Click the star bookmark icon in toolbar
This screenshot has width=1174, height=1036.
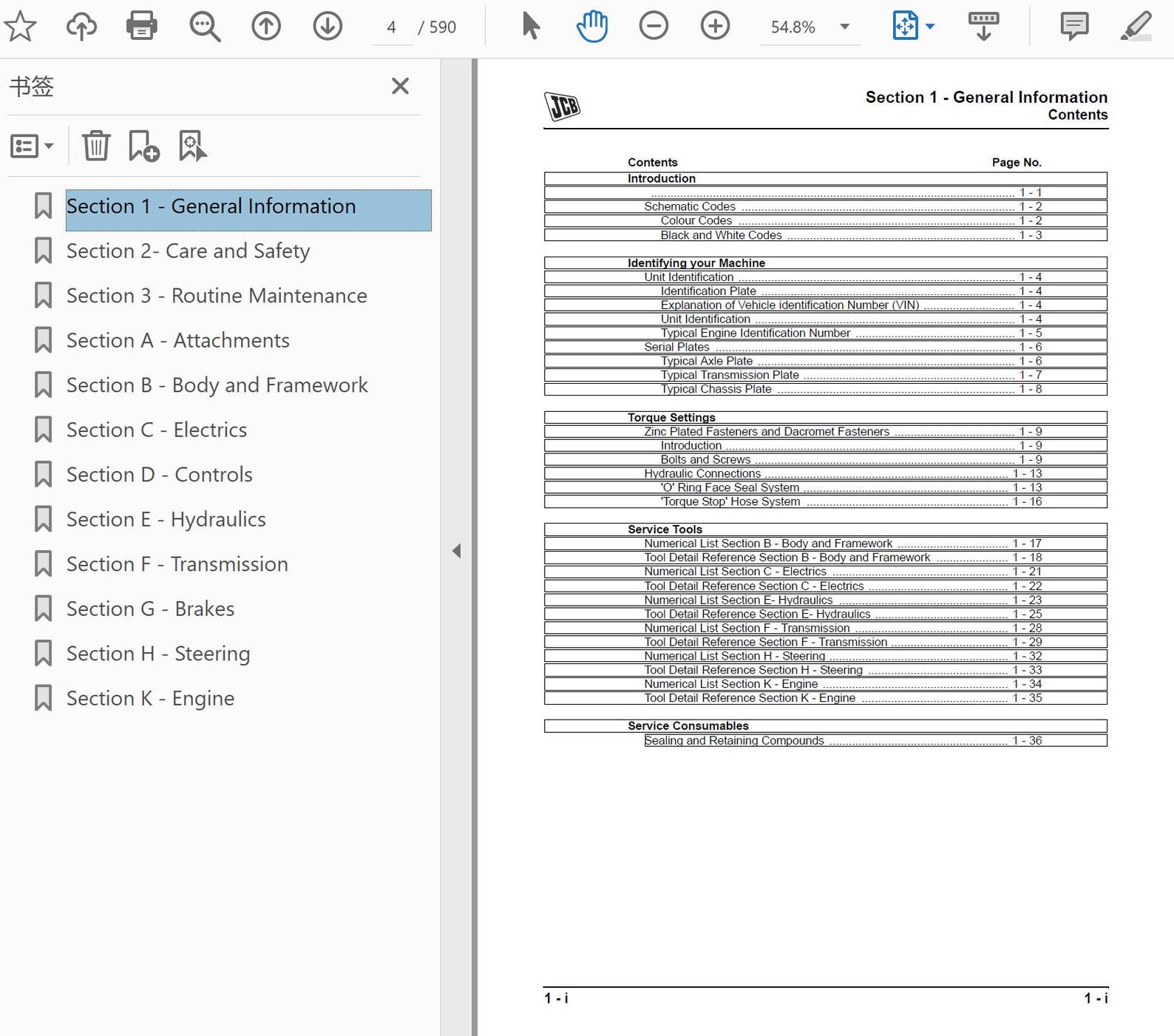click(20, 27)
